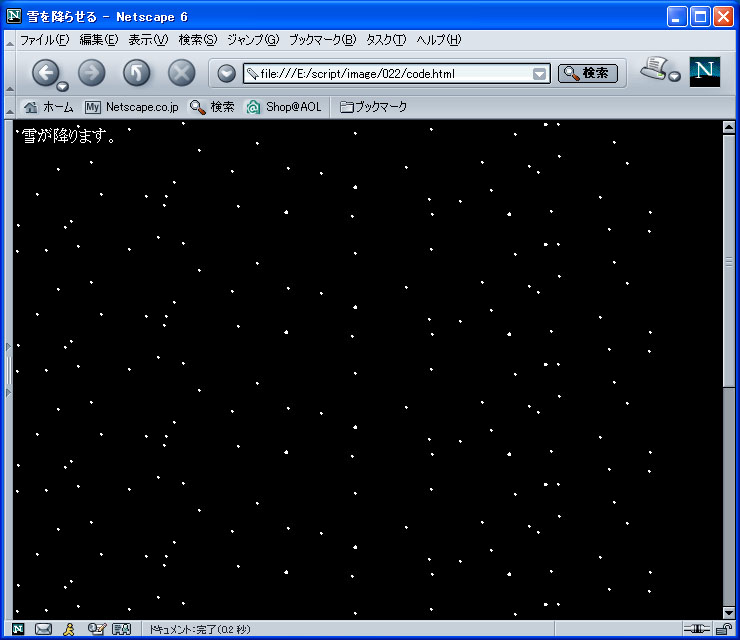The width and height of the screenshot is (740, 640).
Task: Collapse the menu bar grippy
Action: click(x=9, y=41)
